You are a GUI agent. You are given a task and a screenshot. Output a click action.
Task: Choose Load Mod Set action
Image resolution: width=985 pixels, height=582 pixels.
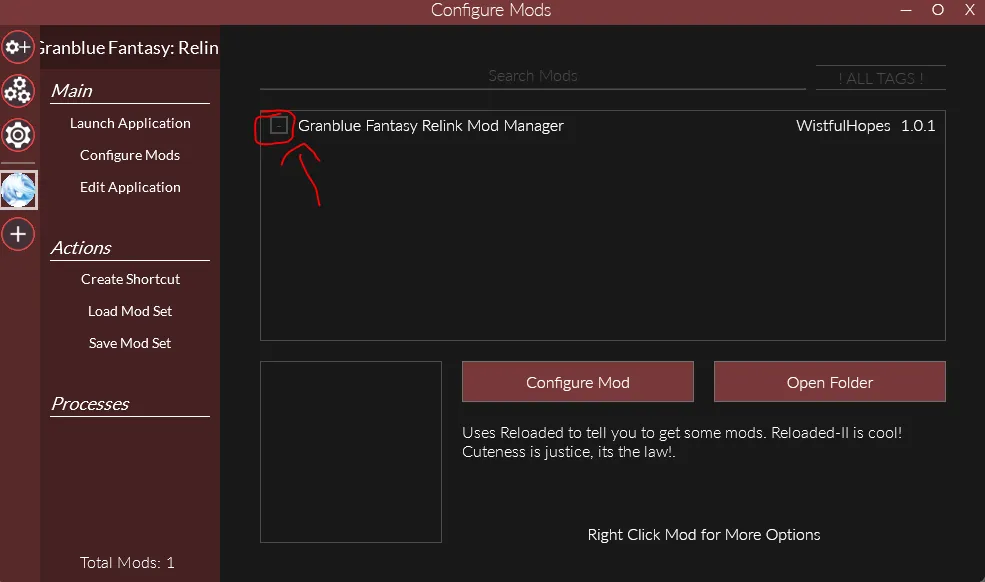click(130, 311)
